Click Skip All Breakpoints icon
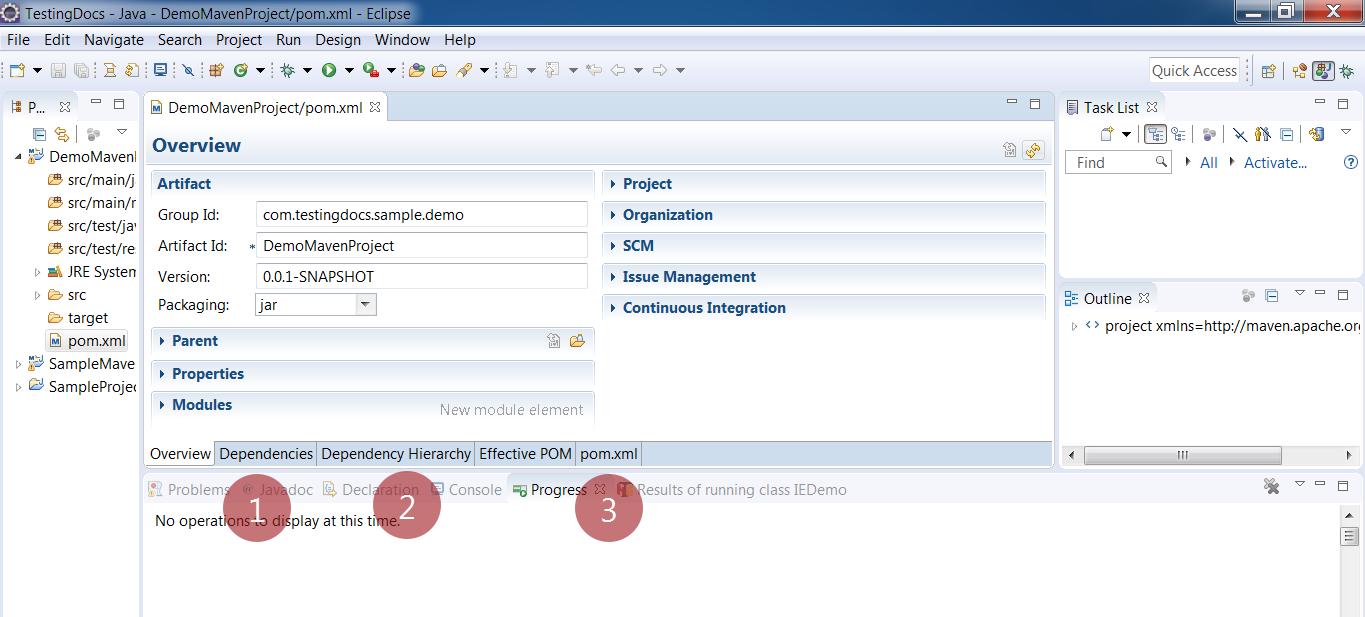Image resolution: width=1365 pixels, height=617 pixels. tap(187, 70)
